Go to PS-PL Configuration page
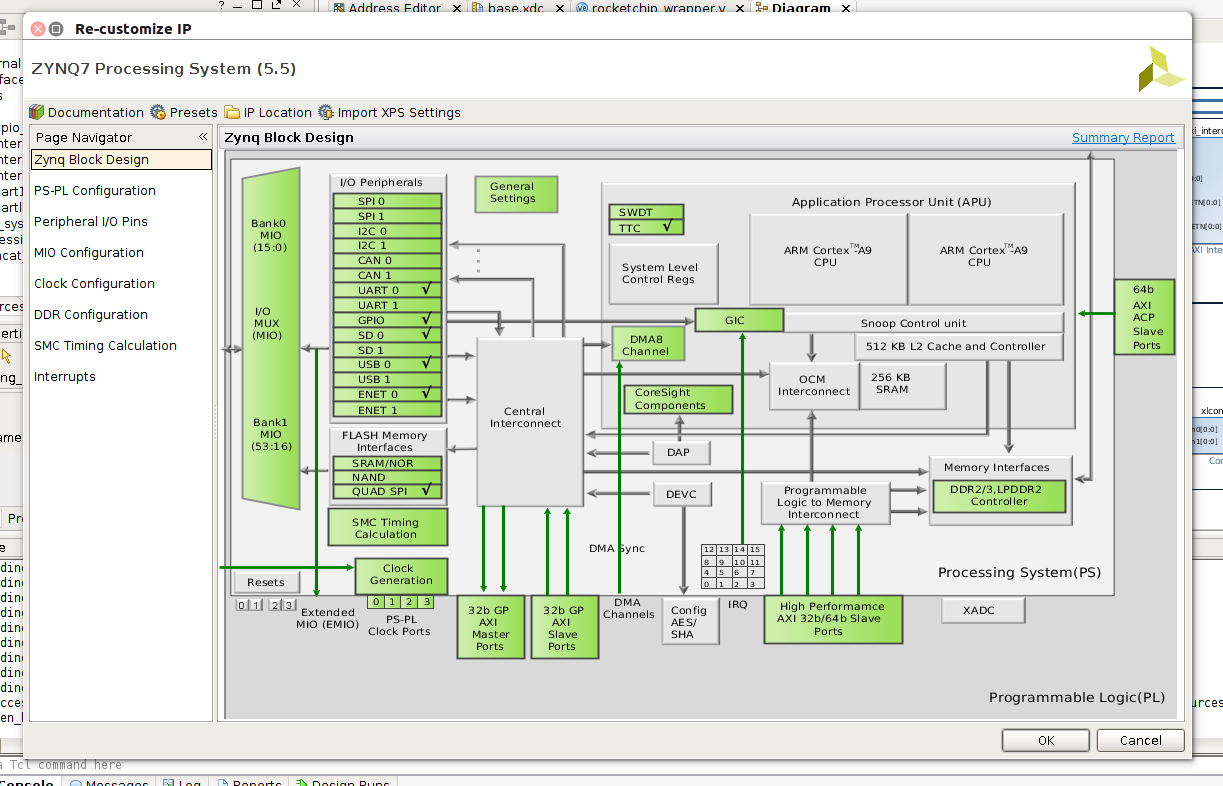 click(95, 190)
